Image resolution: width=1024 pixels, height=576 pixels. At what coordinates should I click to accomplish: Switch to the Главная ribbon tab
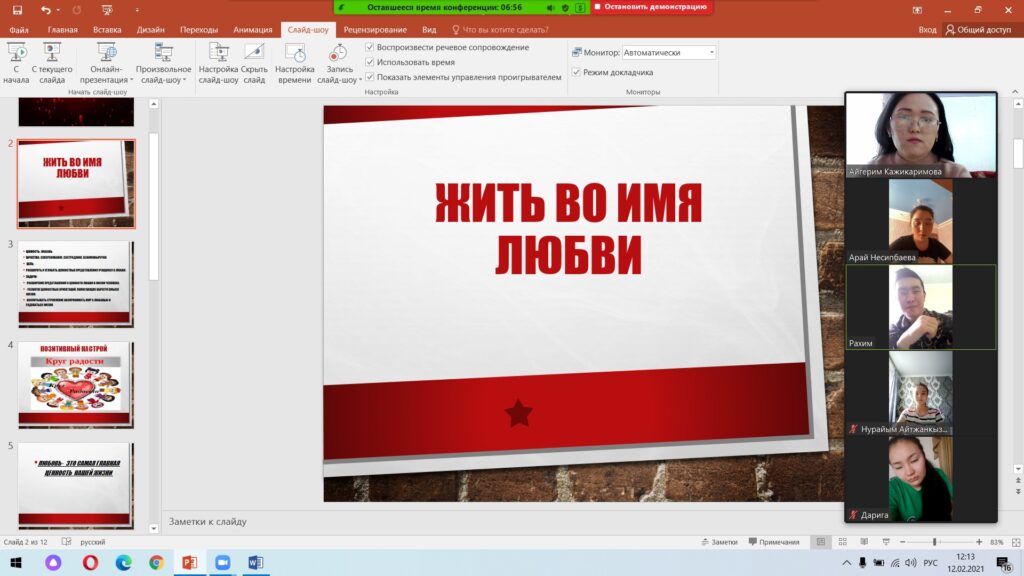pyautogui.click(x=62, y=29)
